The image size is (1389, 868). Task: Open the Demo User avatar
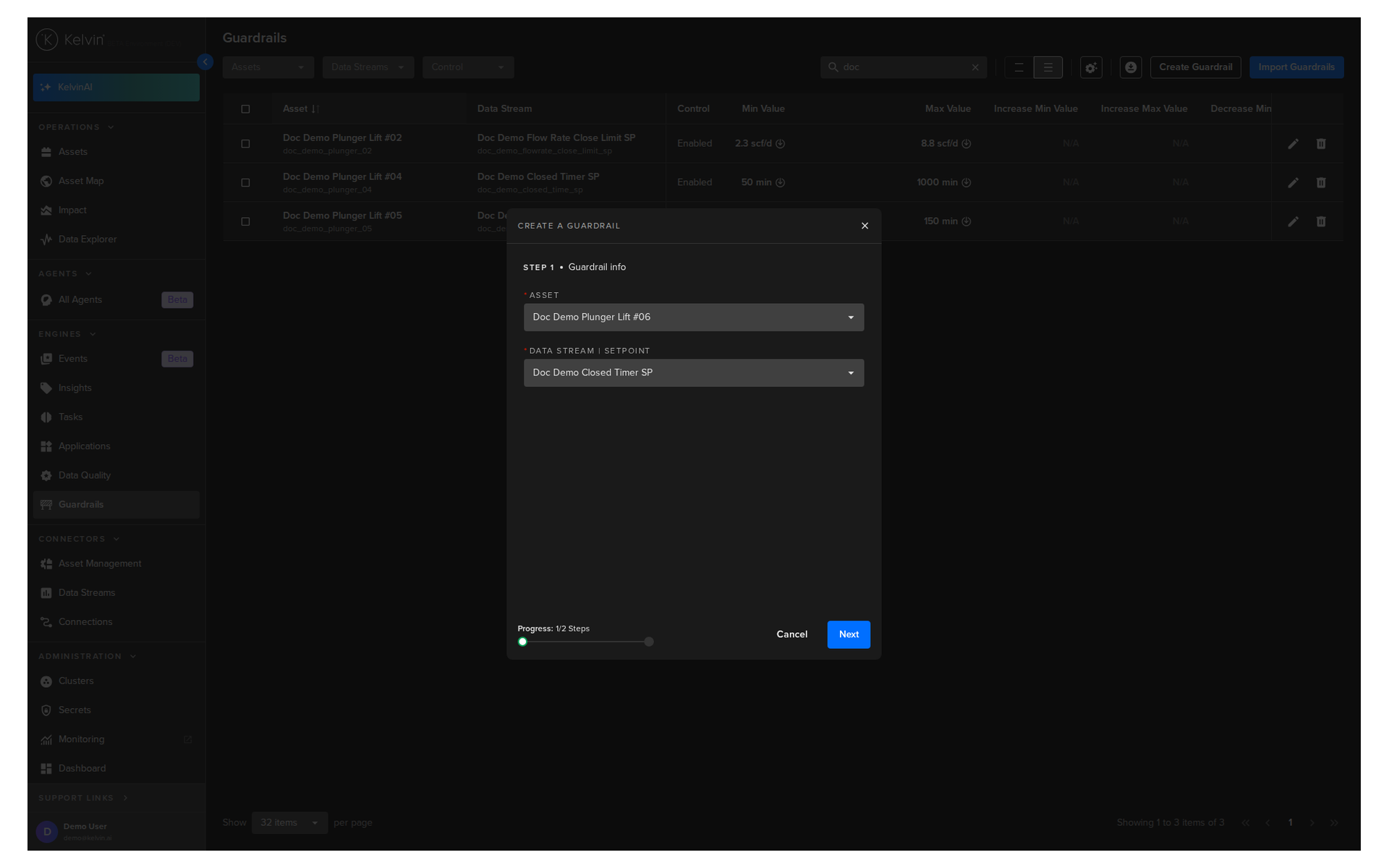[47, 832]
